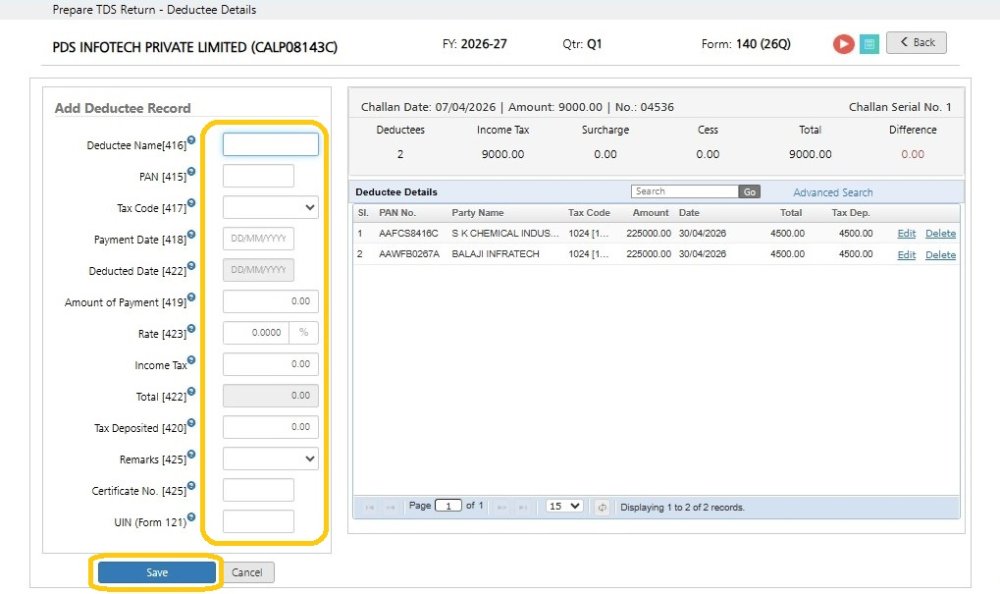This screenshot has width=1000, height=594.
Task: Click help icon next to Payment Date [418]
Action: click(x=191, y=234)
